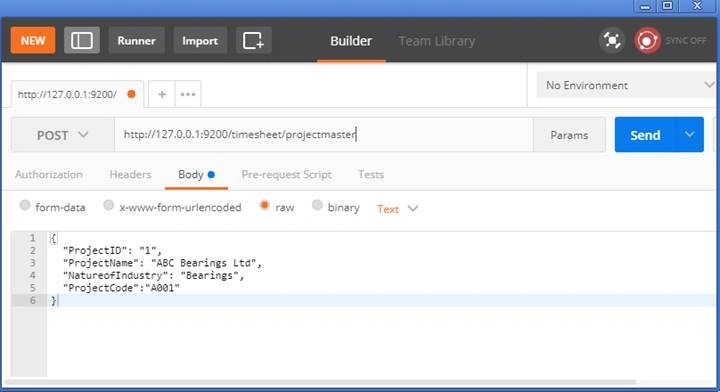This screenshot has width=720, height=392.
Task: Click the "ProjectCode":"A001" line
Action: 121,288
